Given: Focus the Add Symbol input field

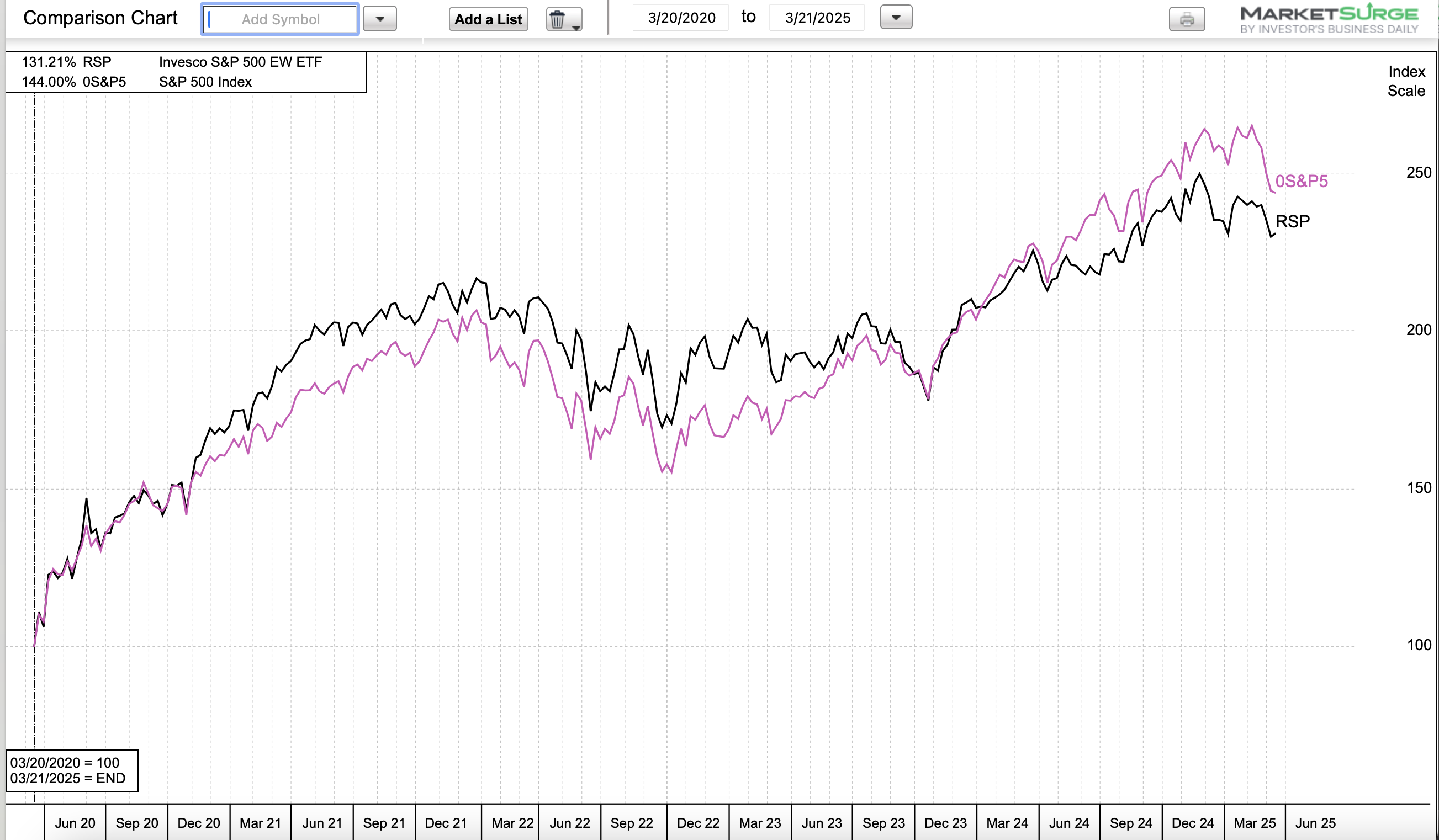Looking at the screenshot, I should (x=280, y=19).
